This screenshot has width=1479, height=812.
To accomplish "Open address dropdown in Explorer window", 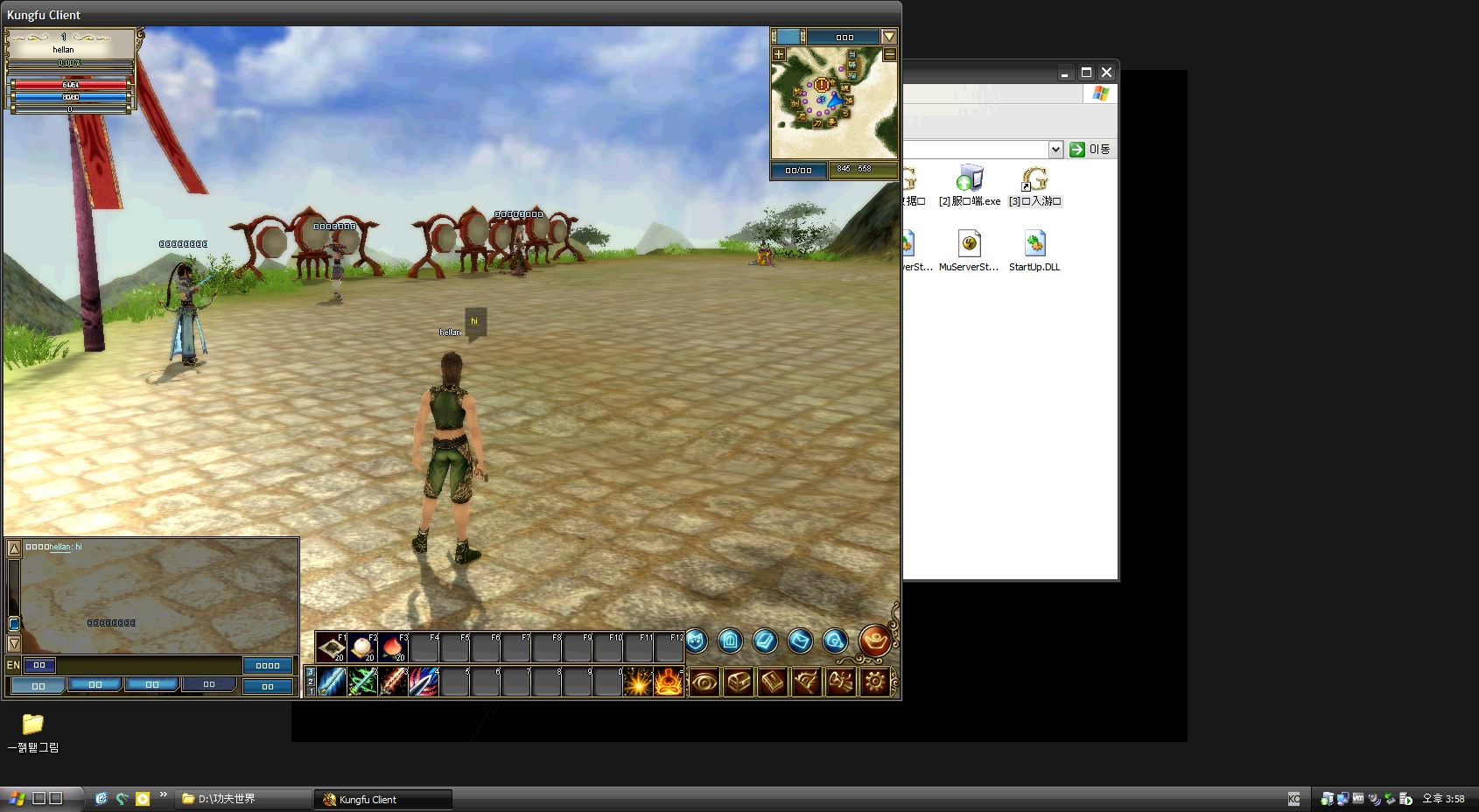I will [1055, 150].
